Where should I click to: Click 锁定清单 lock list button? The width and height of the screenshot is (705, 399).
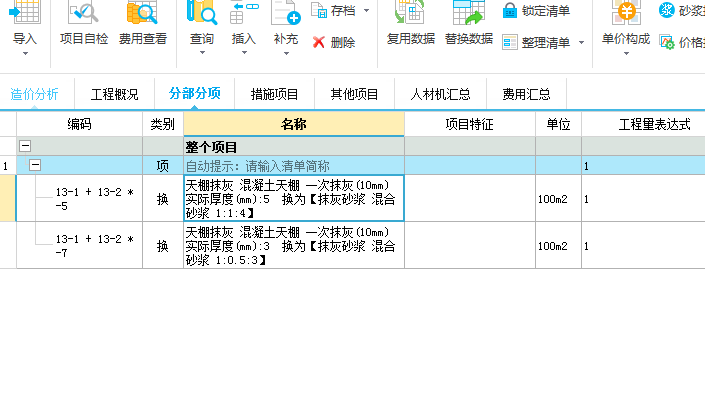(x=536, y=10)
